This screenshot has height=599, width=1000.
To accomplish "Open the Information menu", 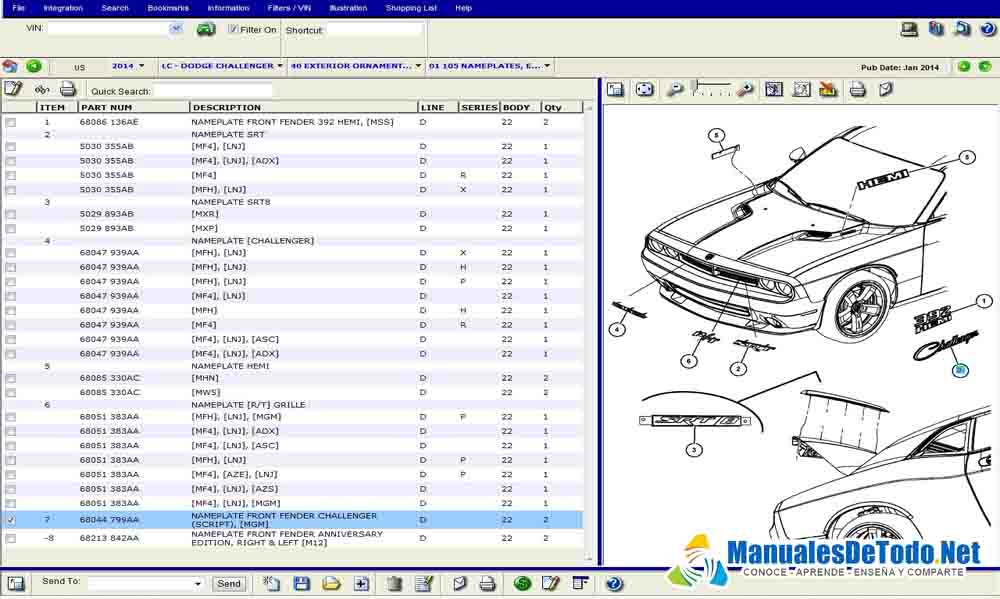I will click(228, 8).
